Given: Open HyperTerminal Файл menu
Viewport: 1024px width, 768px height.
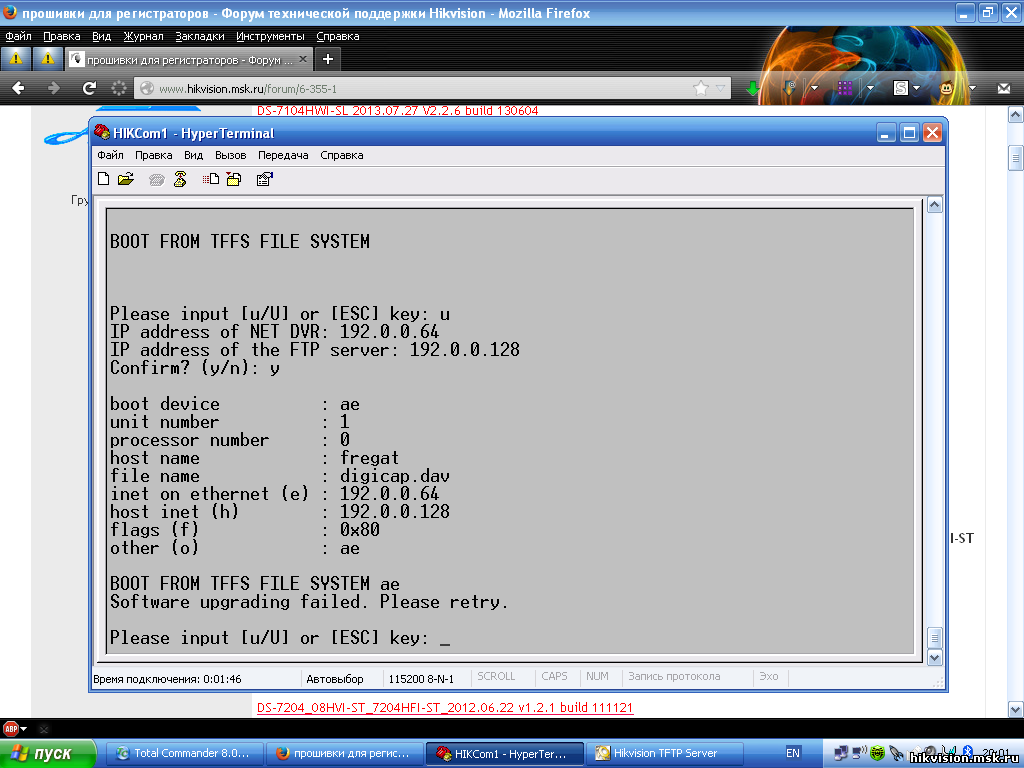Looking at the screenshot, I should click(110, 155).
